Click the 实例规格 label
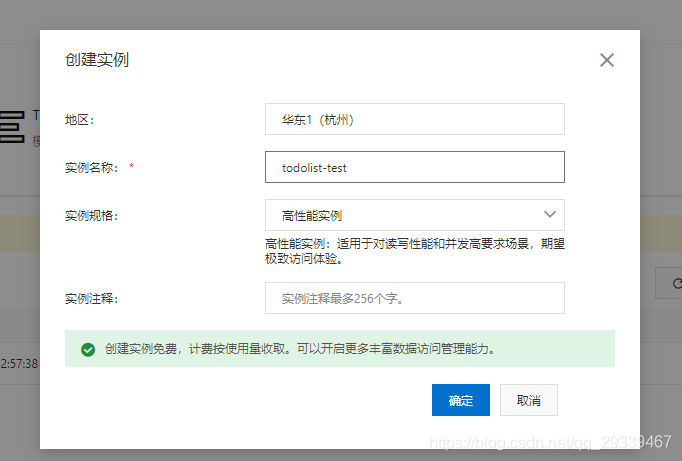Image resolution: width=682 pixels, height=461 pixels. pos(91,216)
